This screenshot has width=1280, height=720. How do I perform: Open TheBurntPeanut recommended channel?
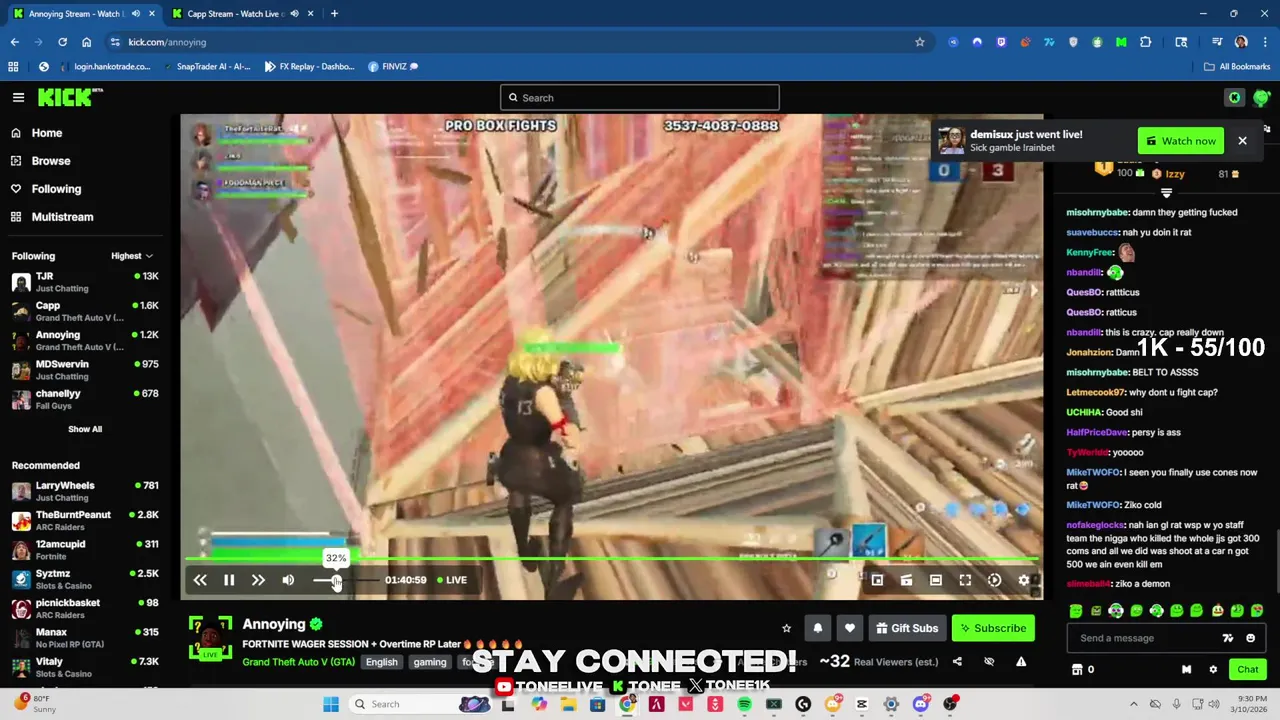coord(85,520)
